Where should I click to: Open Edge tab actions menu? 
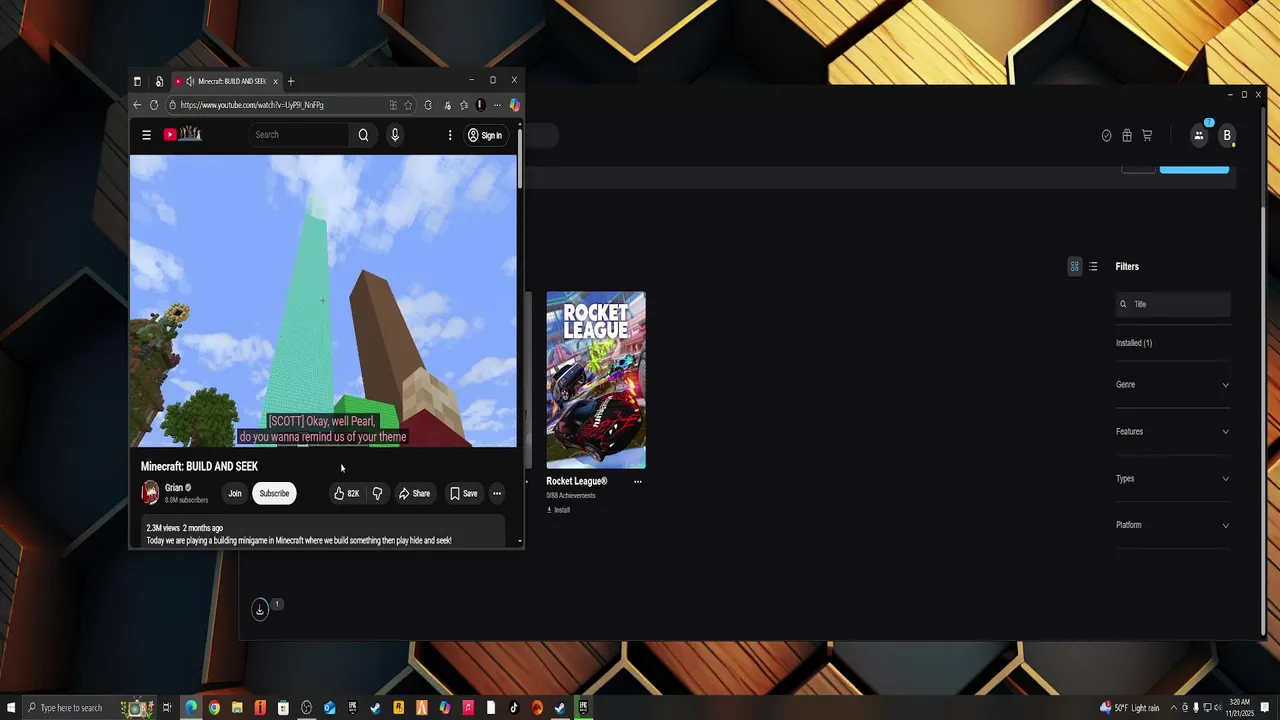pyautogui.click(x=137, y=81)
